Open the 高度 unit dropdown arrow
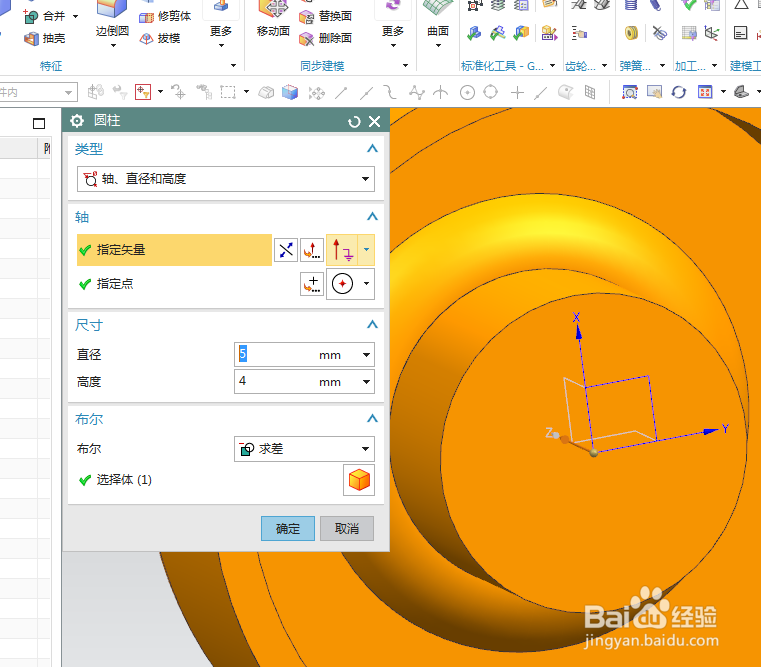 point(366,382)
